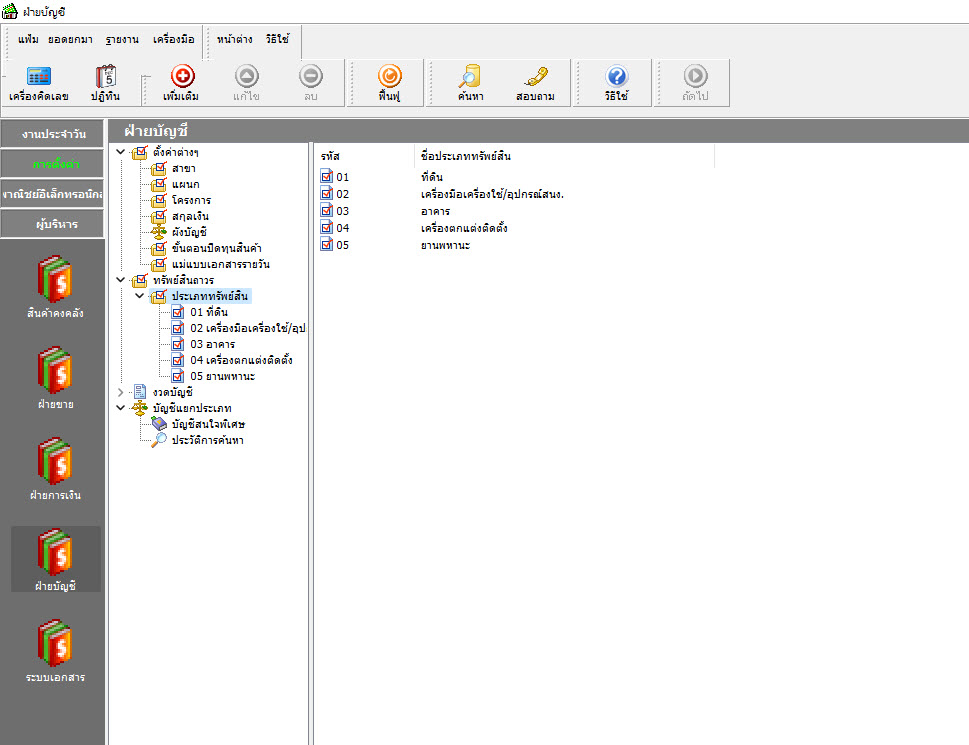Select the แผนก department tree node

(x=185, y=184)
